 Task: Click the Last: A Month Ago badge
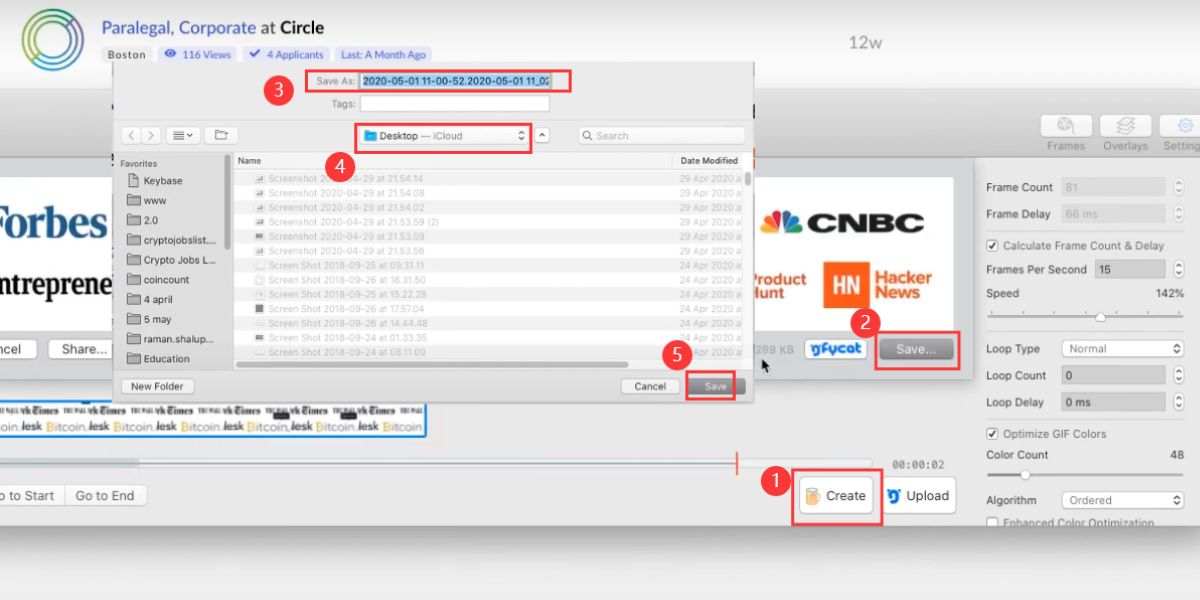tap(383, 55)
